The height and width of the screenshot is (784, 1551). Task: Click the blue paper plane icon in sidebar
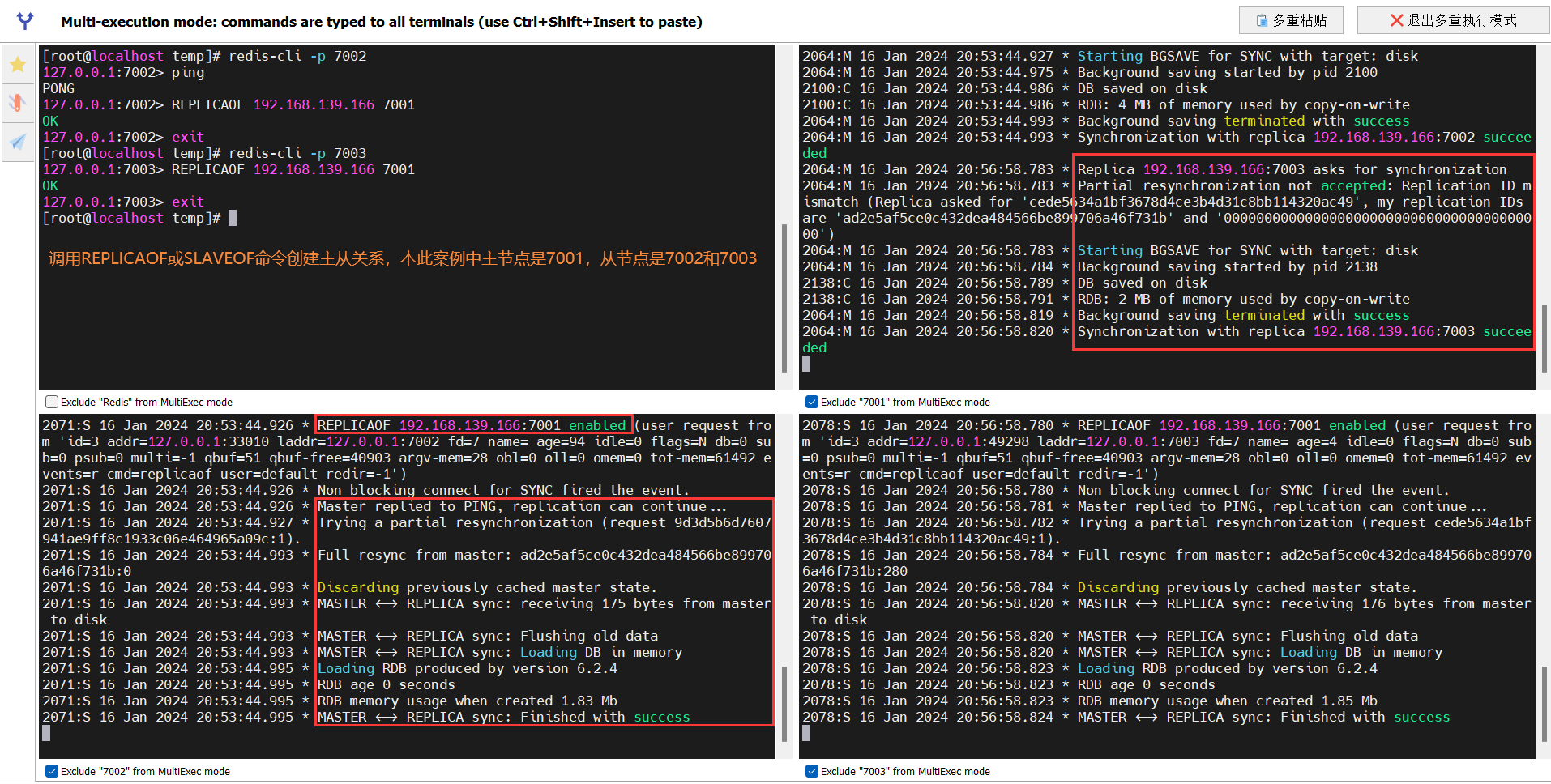pos(18,142)
